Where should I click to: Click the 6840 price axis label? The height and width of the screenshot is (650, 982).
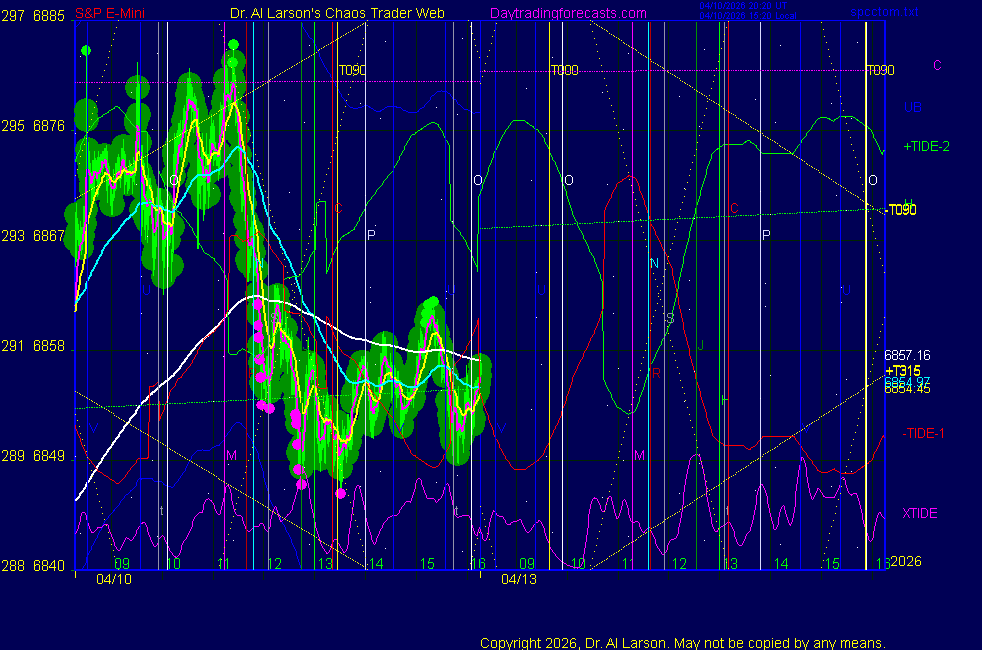click(x=48, y=565)
